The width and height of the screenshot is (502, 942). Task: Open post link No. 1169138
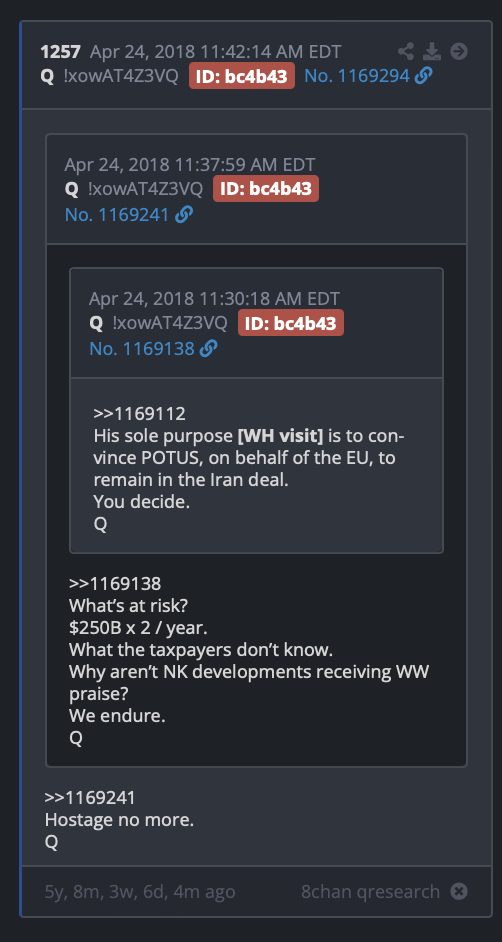142,348
